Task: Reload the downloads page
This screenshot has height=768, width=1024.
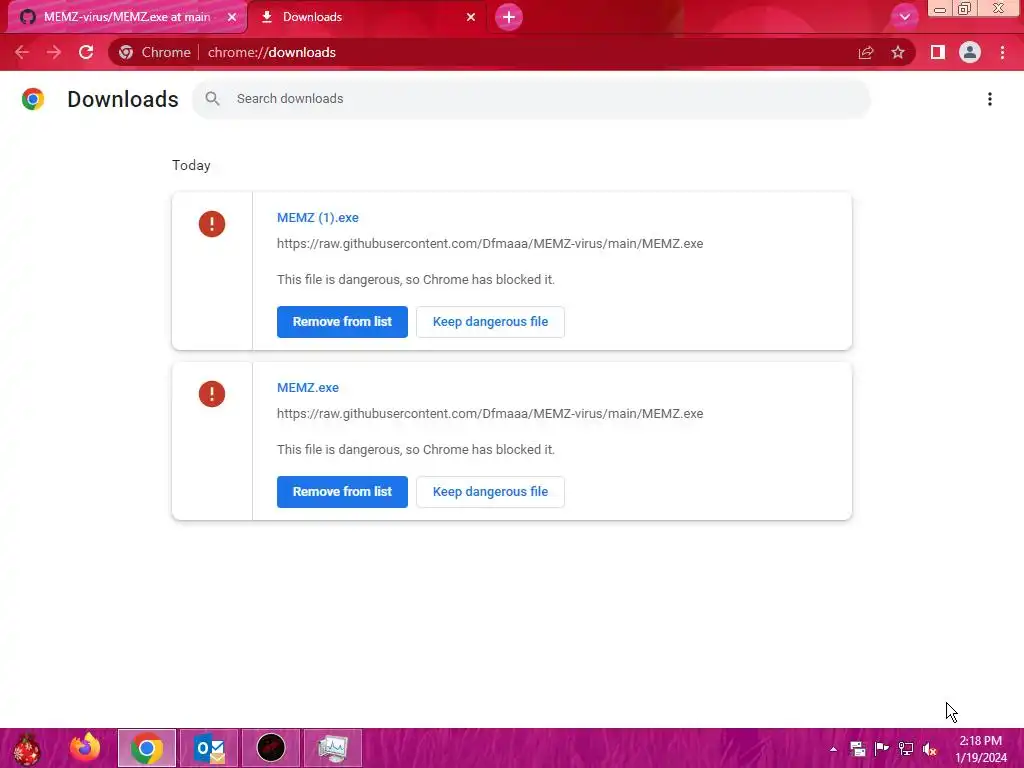Action: tap(86, 52)
